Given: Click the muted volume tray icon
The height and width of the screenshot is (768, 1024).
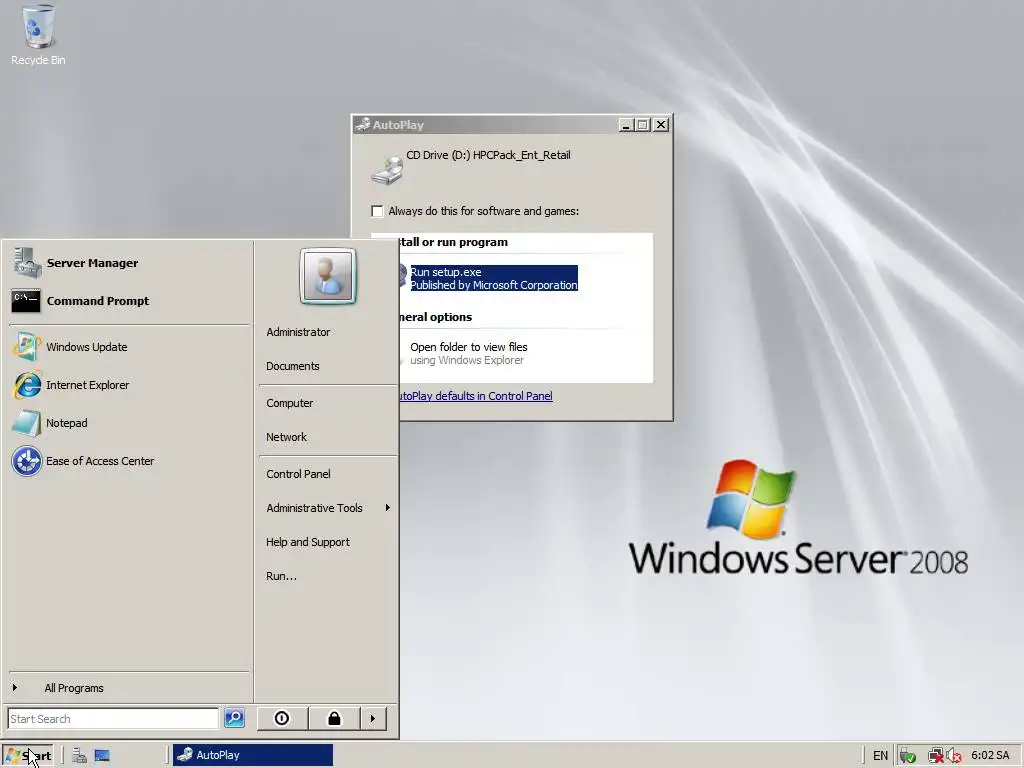Looking at the screenshot, I should (953, 756).
